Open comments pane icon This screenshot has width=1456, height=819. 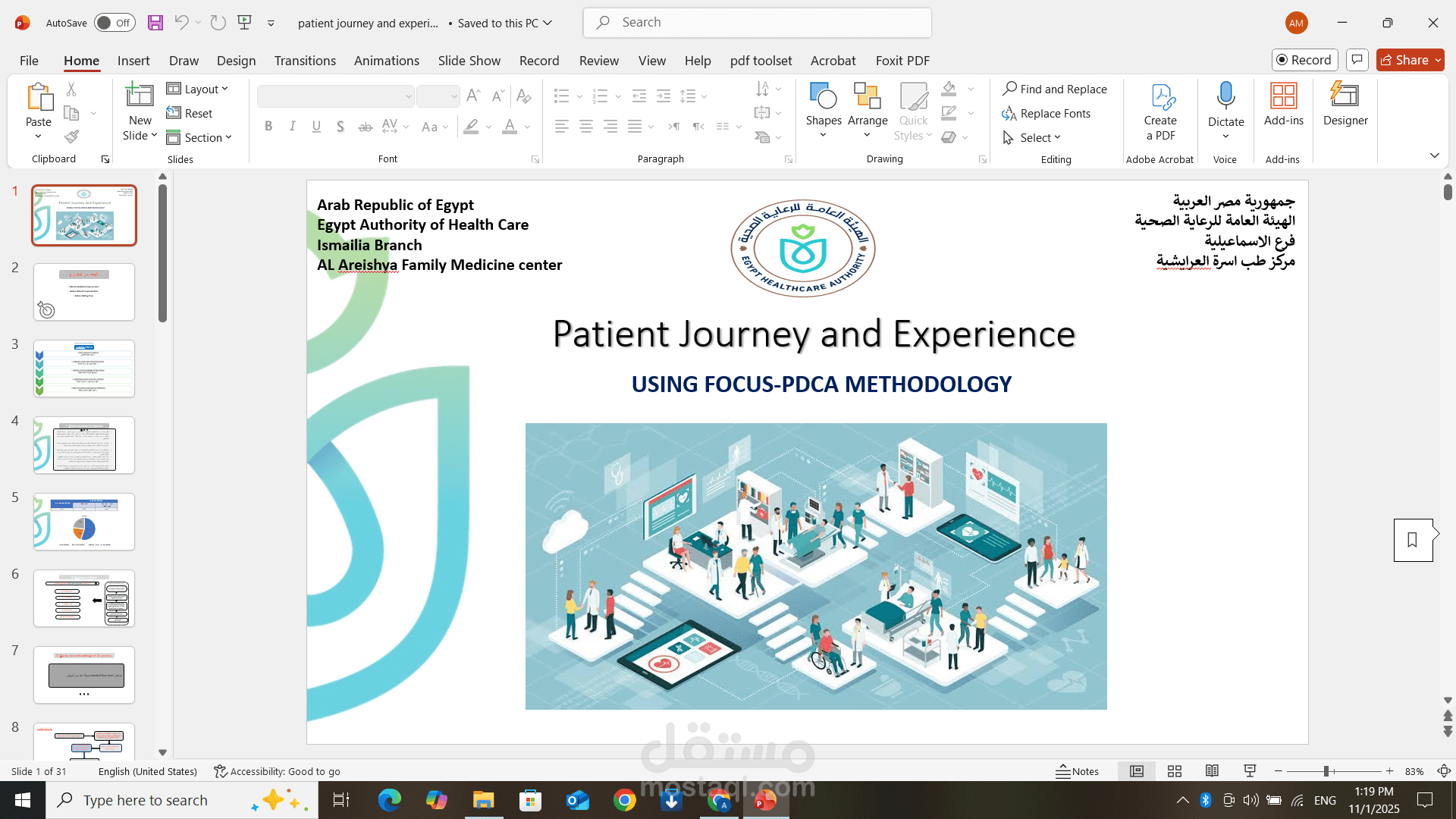(1357, 60)
